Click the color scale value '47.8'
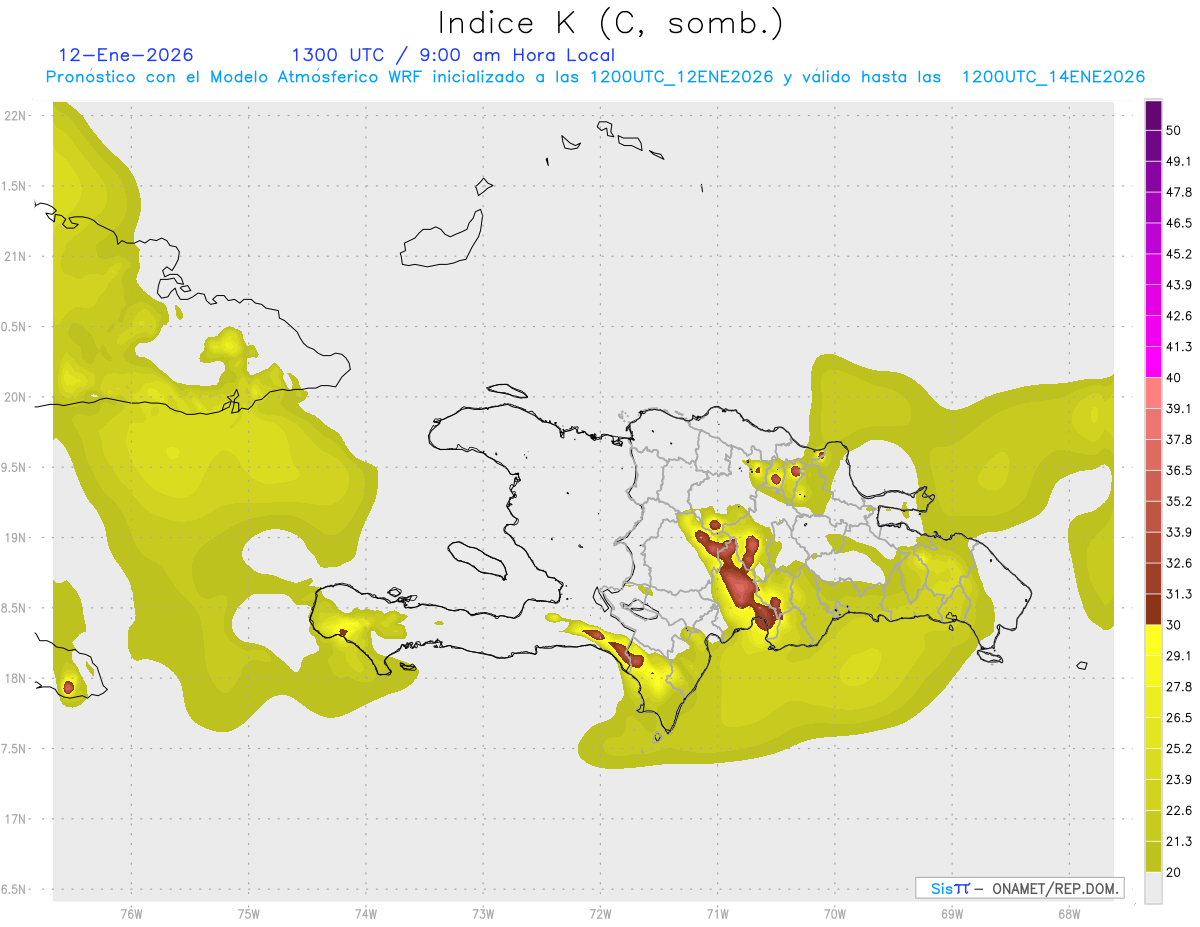Image resolution: width=1200 pixels, height=927 pixels. 1180,192
